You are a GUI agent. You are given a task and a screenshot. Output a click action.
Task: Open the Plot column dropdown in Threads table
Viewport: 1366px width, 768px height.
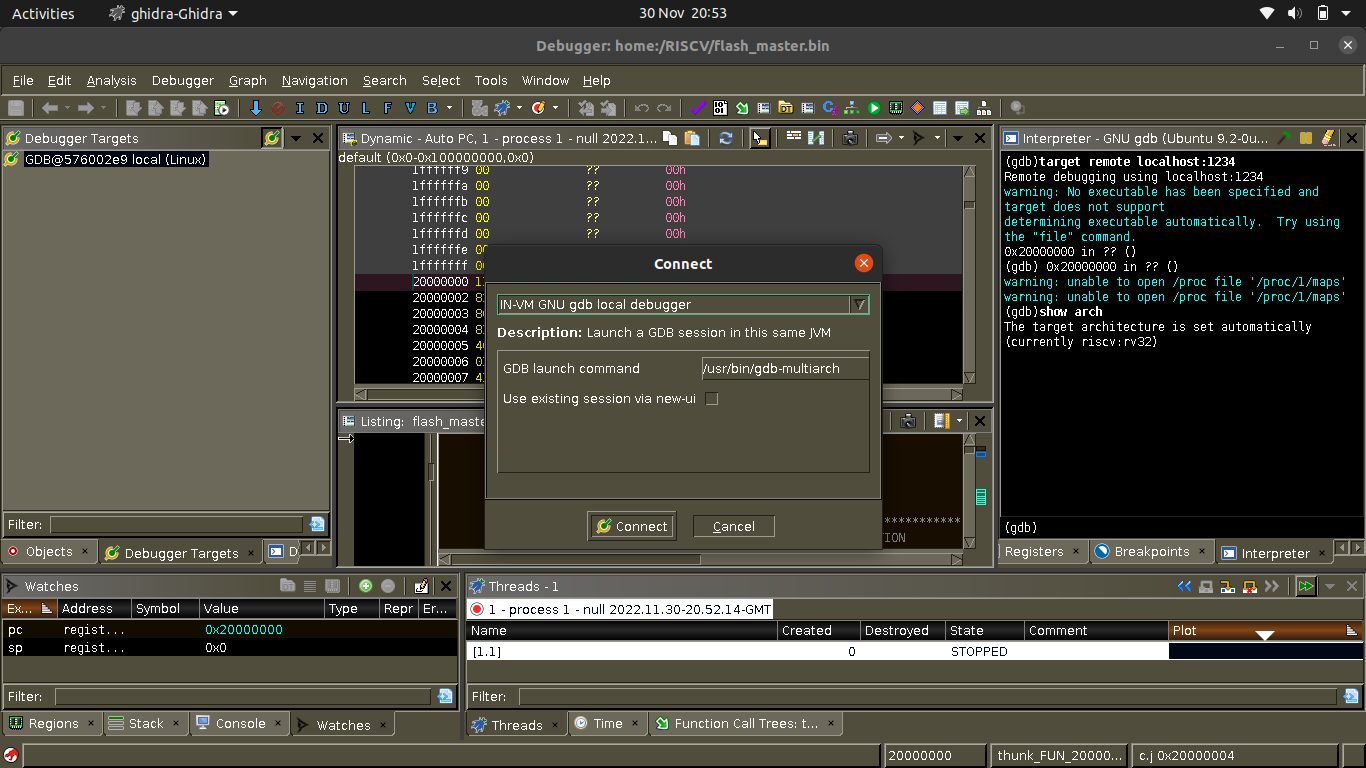[1265, 631]
